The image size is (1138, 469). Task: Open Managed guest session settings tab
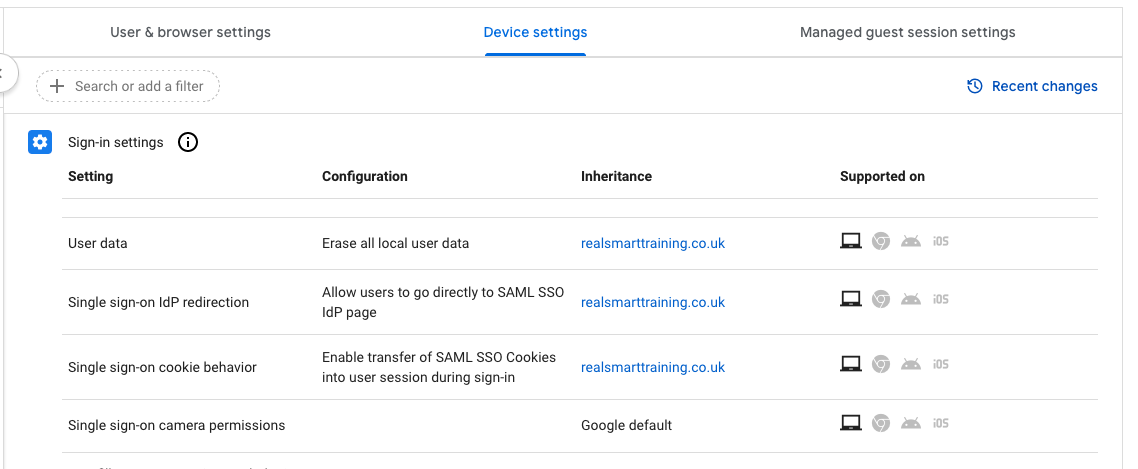click(x=907, y=32)
